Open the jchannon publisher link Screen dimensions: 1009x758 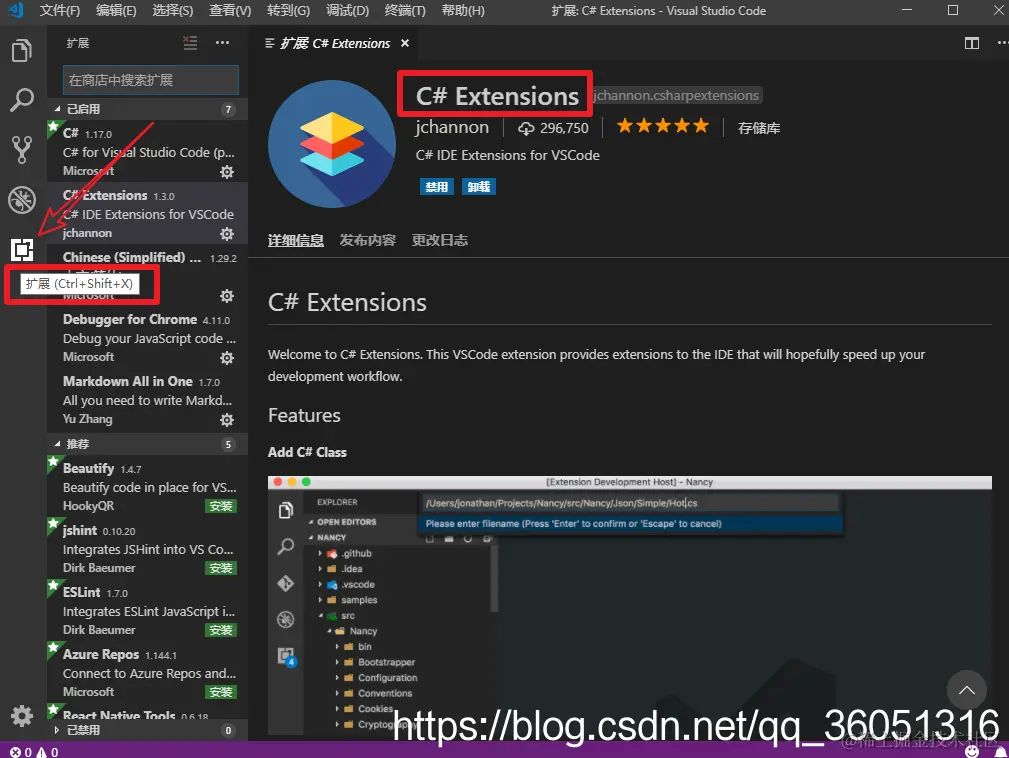click(452, 127)
